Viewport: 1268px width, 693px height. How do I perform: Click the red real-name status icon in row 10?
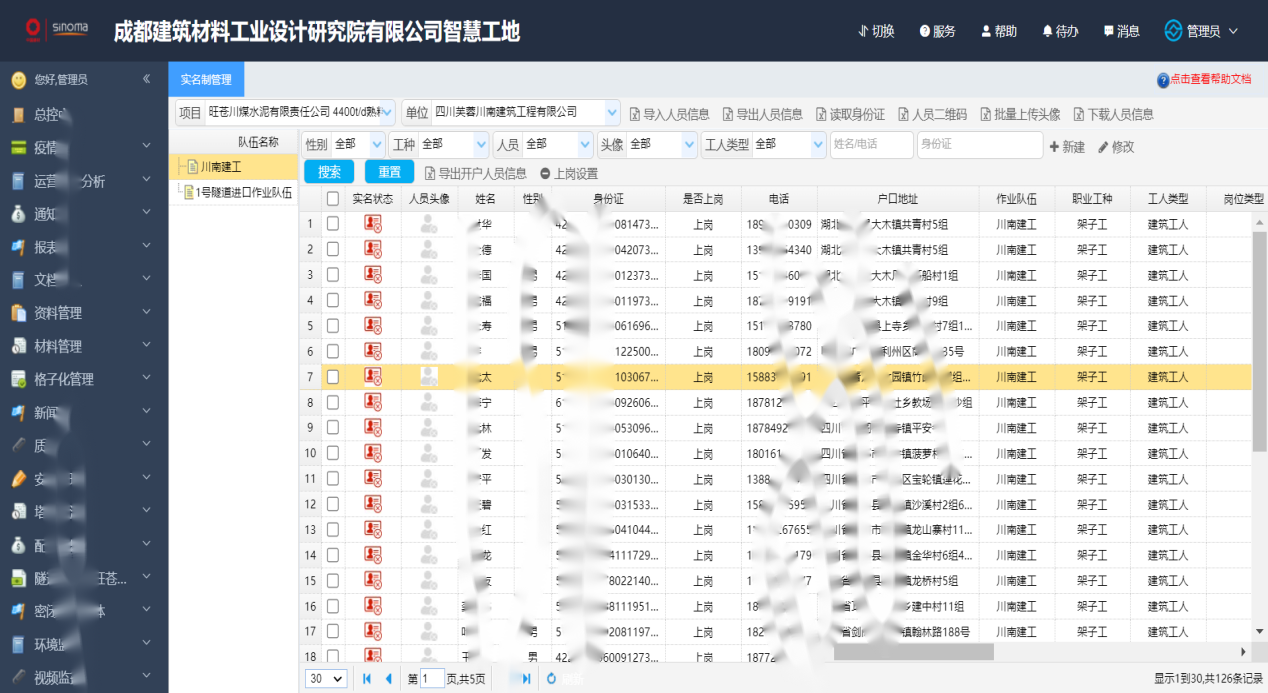[x=373, y=453]
